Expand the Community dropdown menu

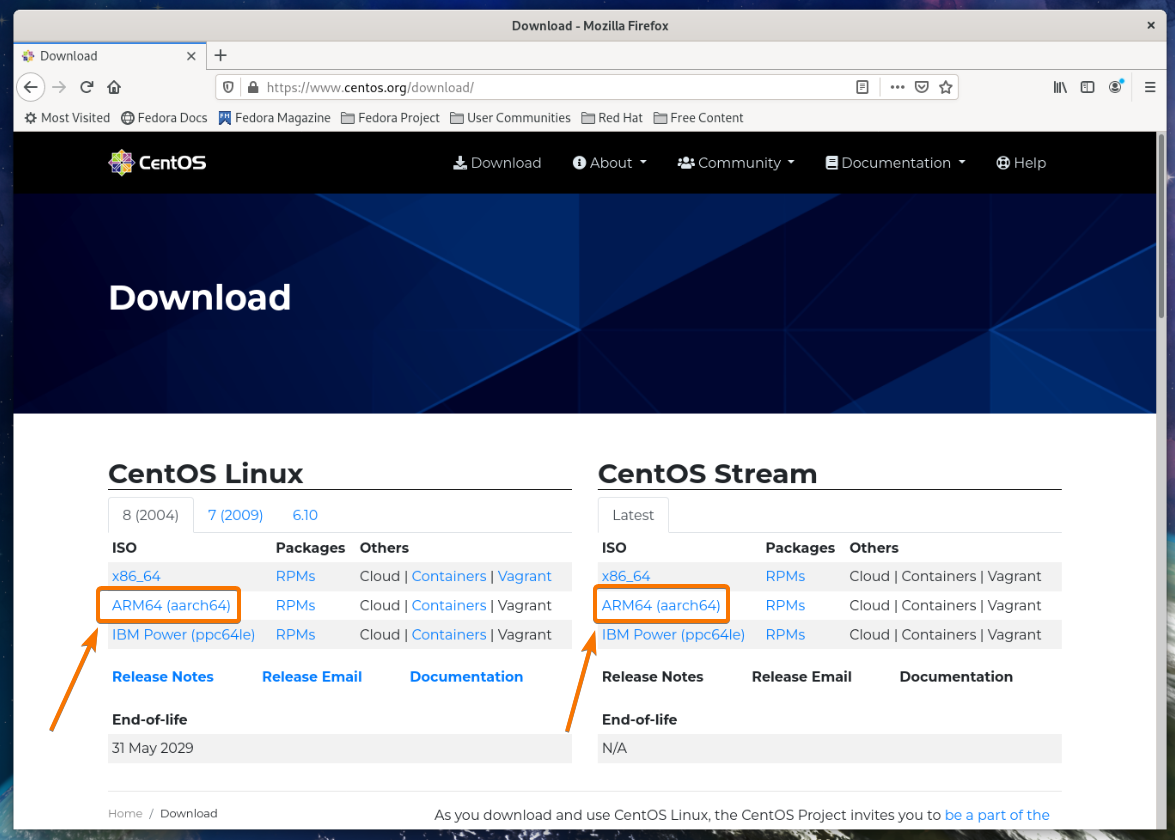tap(736, 163)
